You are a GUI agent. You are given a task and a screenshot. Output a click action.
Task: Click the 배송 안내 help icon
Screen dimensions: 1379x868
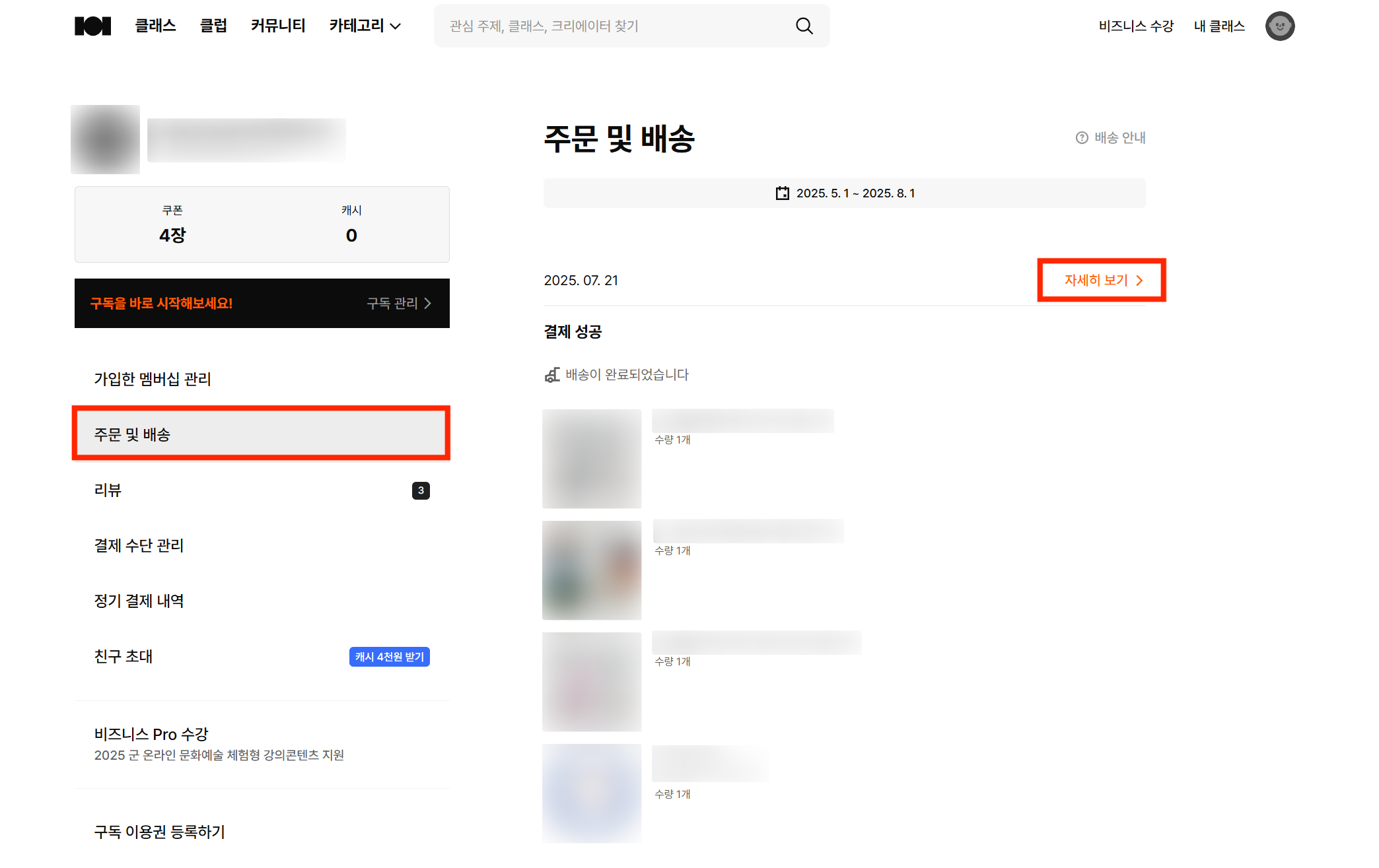click(1081, 138)
